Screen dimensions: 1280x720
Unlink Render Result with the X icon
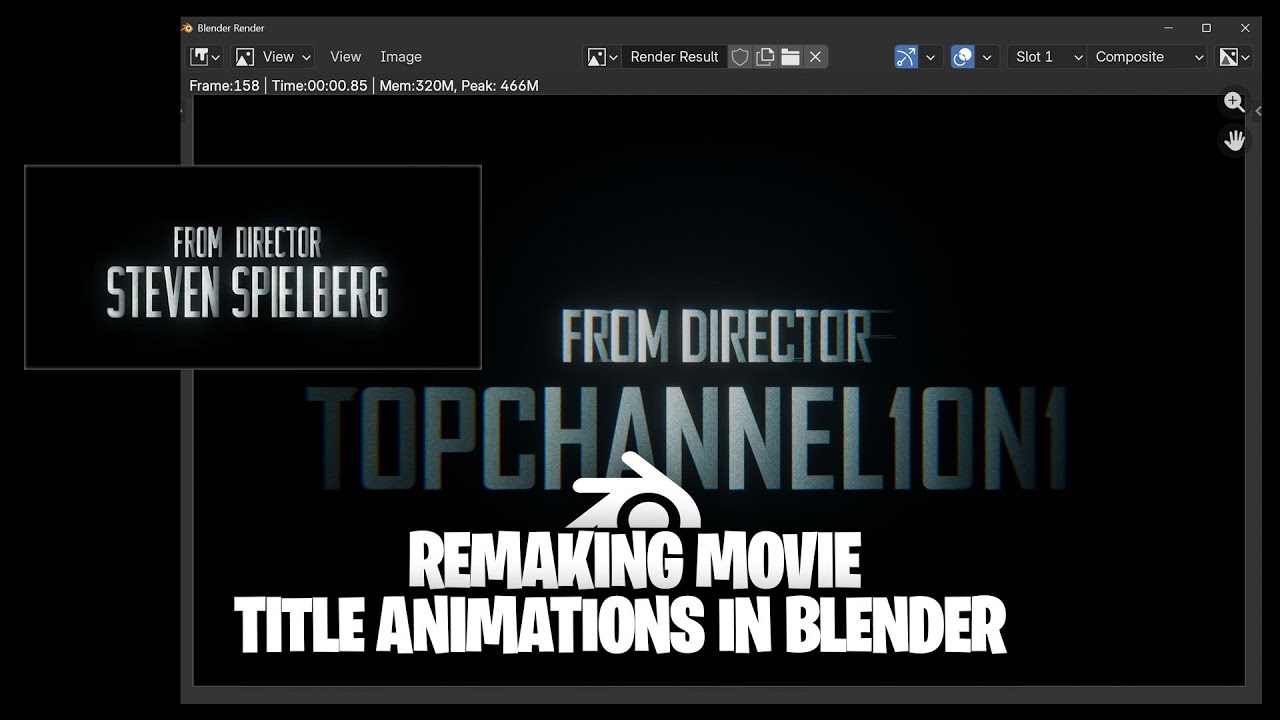815,57
